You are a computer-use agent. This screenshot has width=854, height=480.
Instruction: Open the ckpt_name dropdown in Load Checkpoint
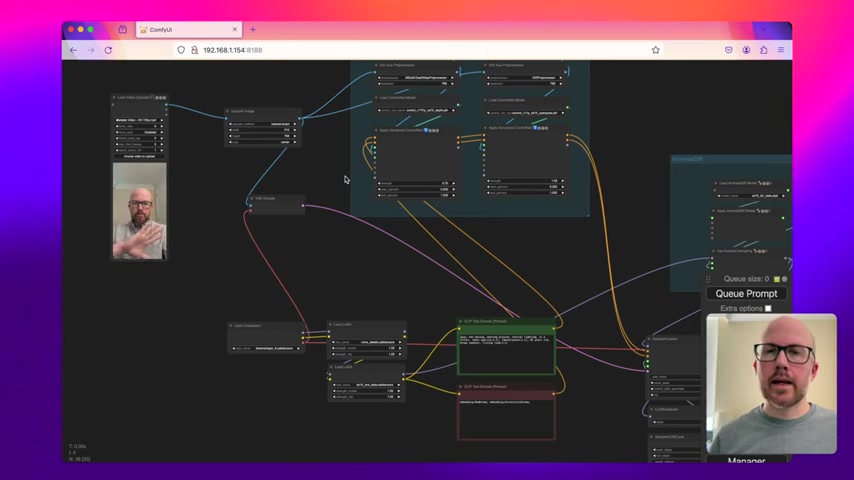[266, 348]
